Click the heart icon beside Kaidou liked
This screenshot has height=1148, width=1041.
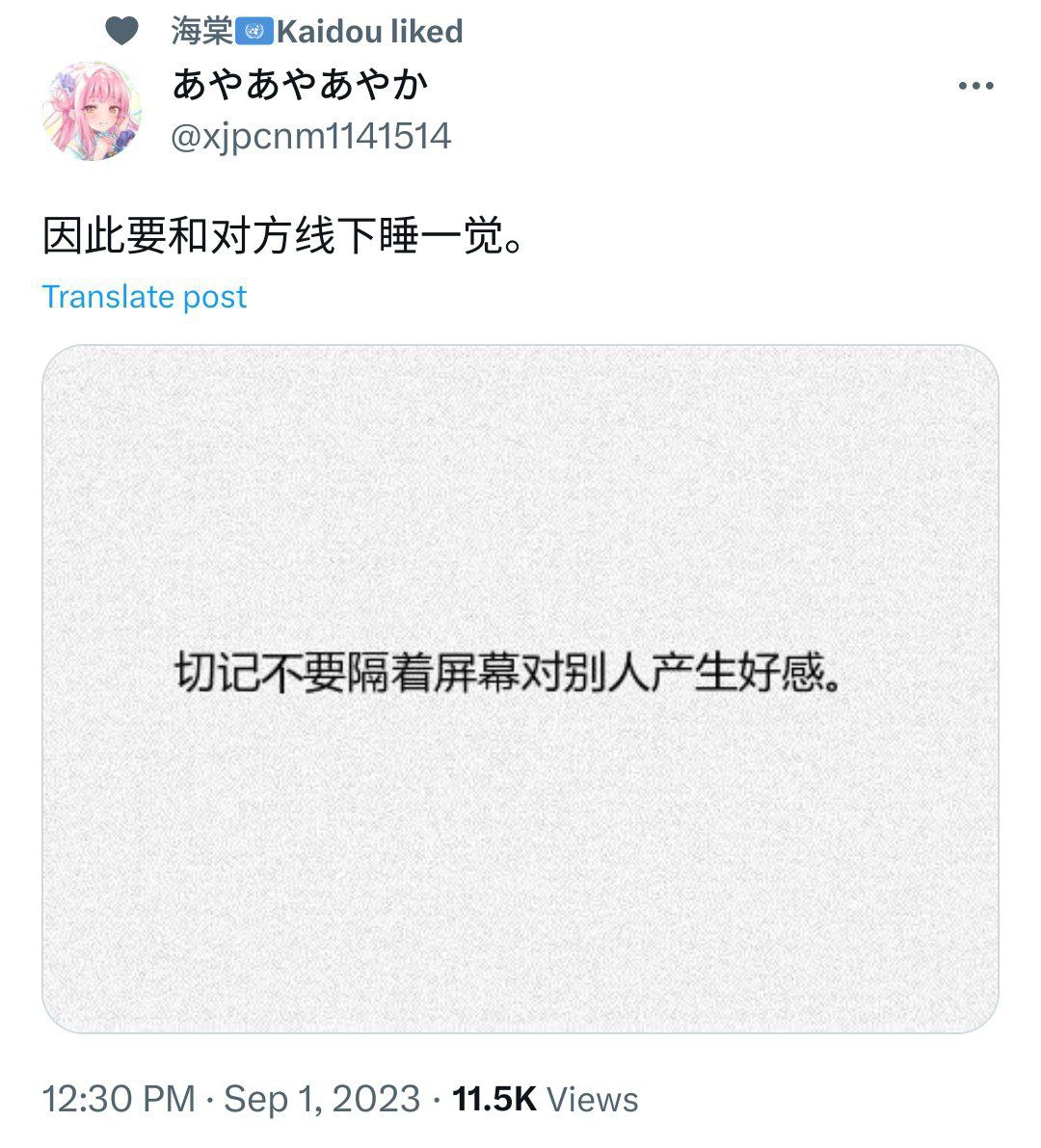point(121,31)
